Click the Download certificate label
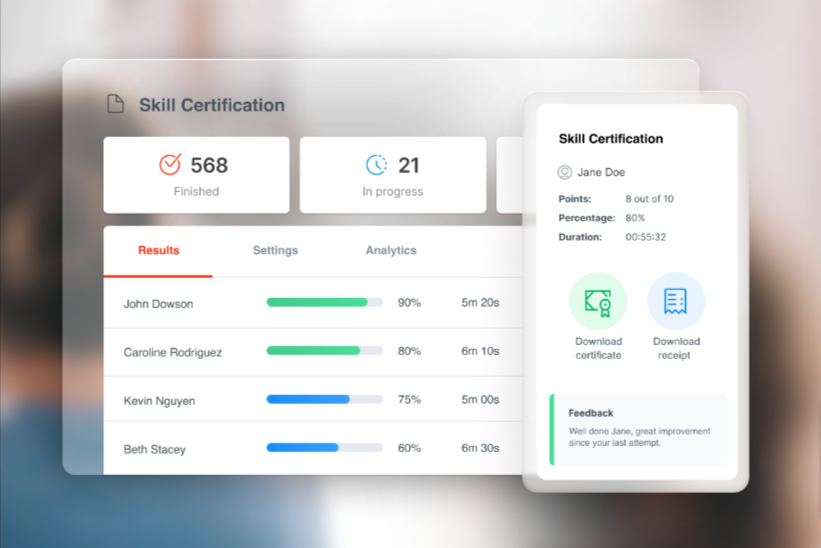Image resolution: width=821 pixels, height=548 pixels. (598, 348)
